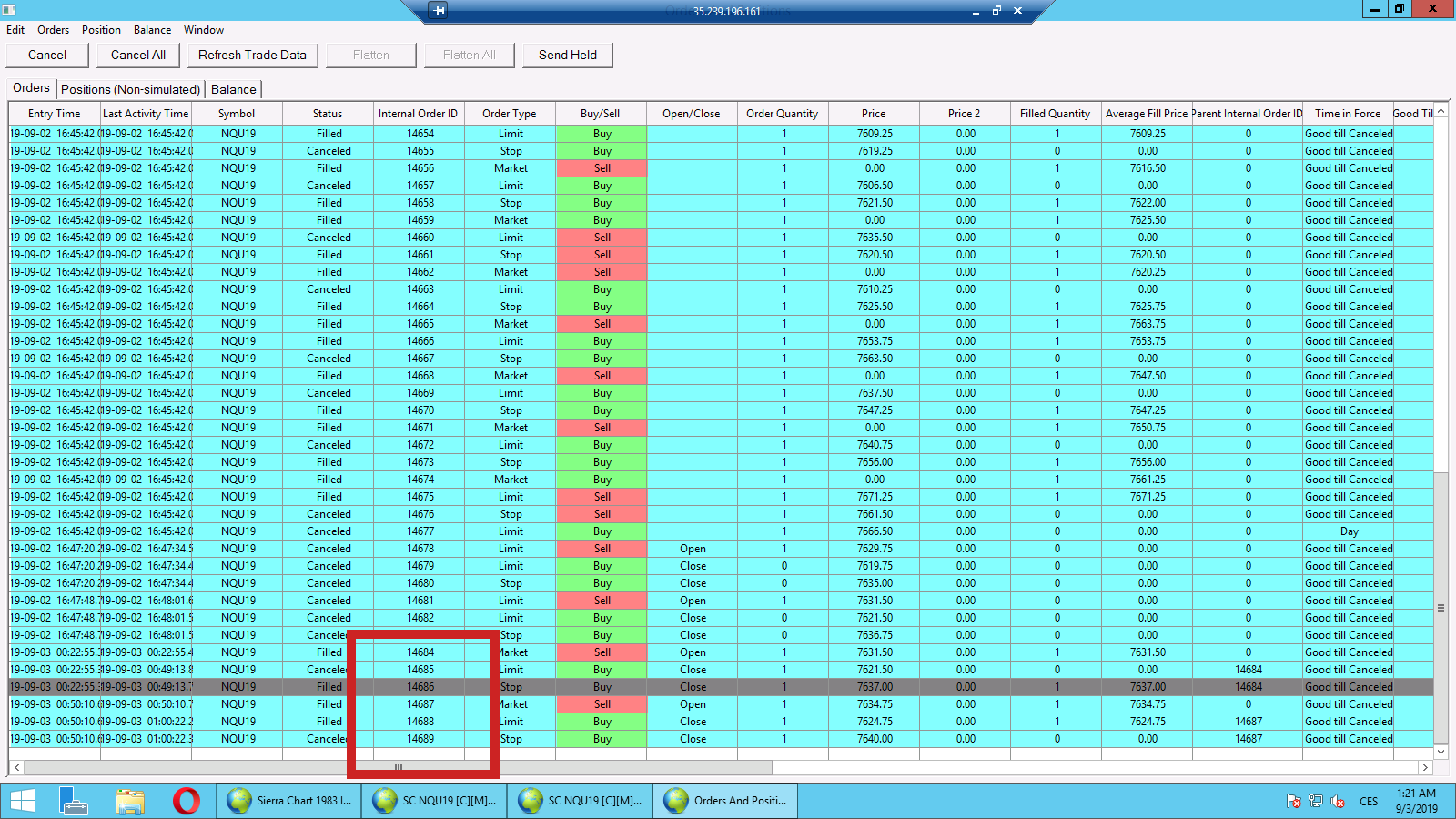This screenshot has width=1456, height=819.
Task: Sort by Time in Force column header
Action: pos(1348,114)
